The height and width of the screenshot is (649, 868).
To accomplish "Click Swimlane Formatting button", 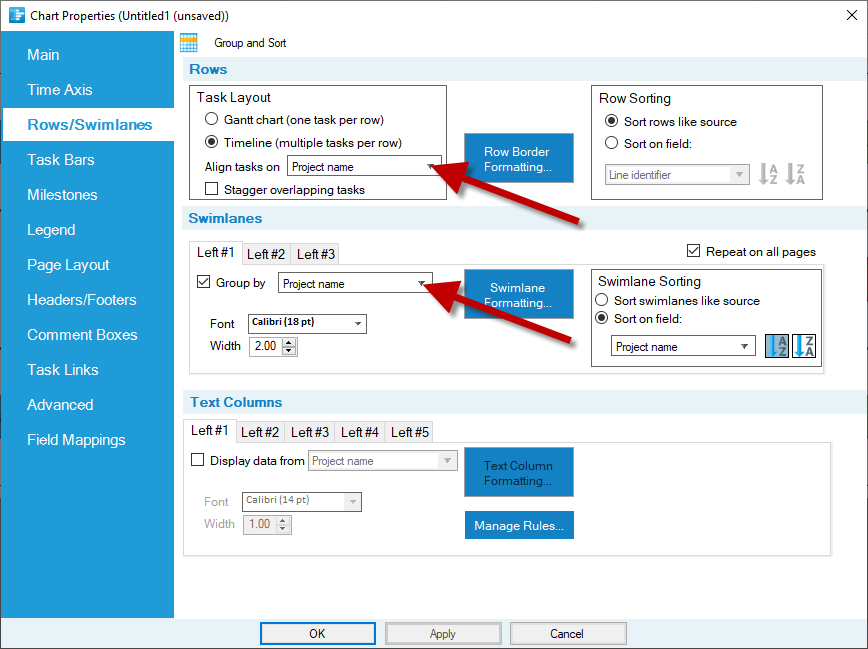I will click(519, 294).
